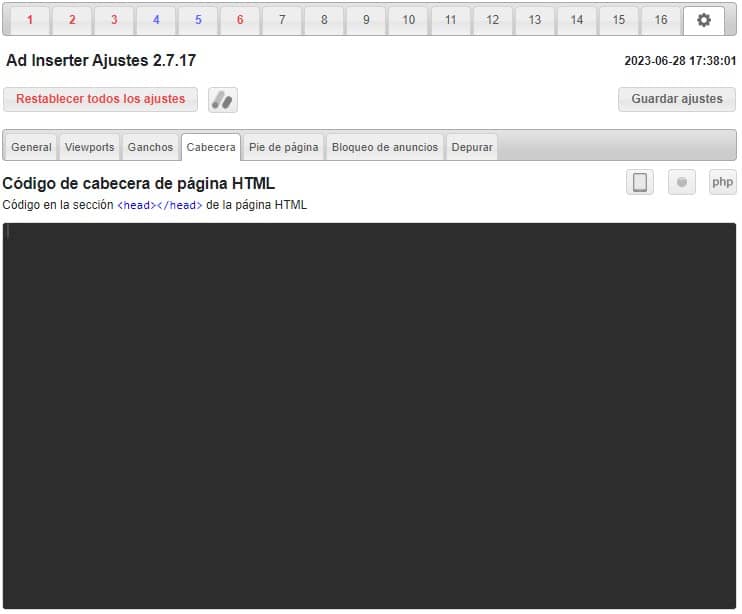Toggle the rotation/blocks pills icon button
This screenshot has width=742, height=614.
point(222,100)
